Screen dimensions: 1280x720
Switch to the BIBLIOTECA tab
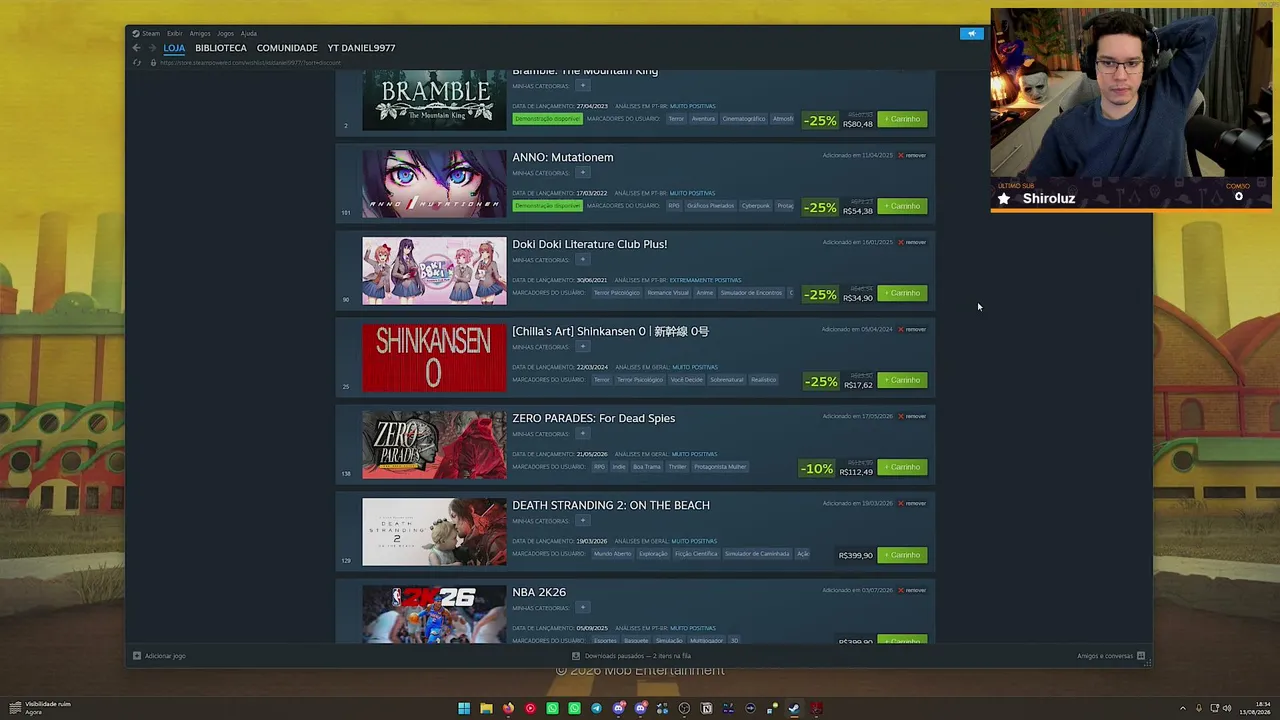tap(221, 48)
